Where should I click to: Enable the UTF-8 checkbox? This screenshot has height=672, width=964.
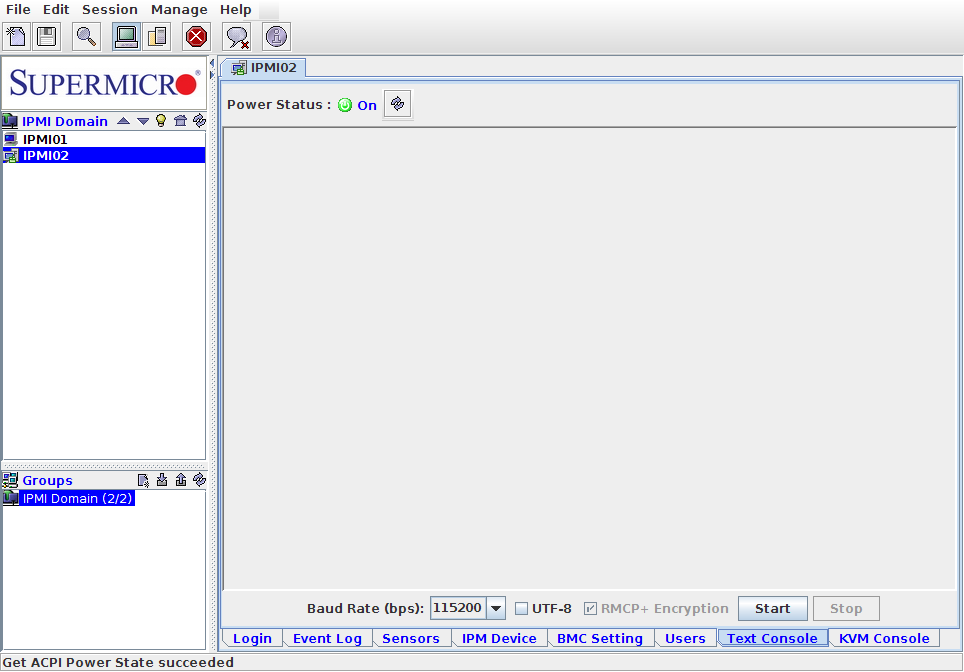click(521, 609)
